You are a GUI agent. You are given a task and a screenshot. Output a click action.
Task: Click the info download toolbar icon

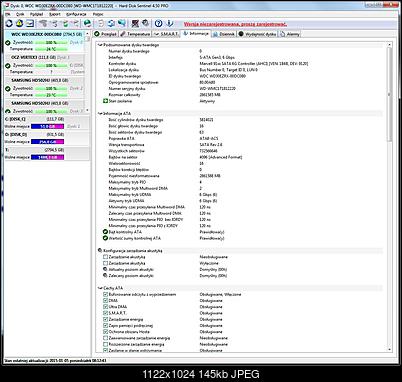tap(170, 23)
